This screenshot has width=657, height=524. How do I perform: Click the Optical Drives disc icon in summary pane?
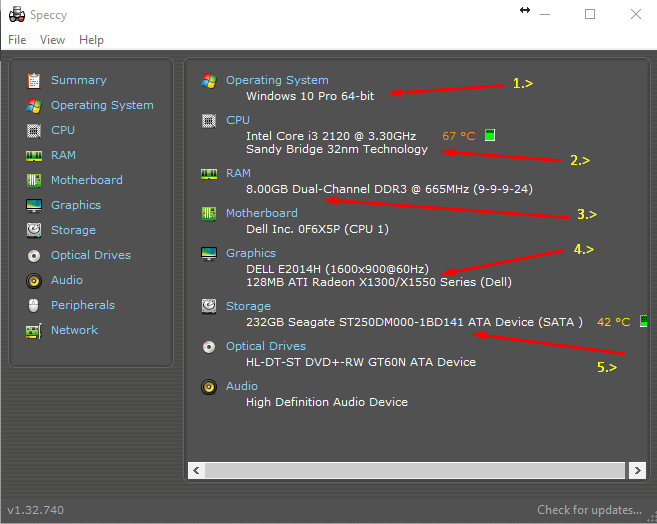(209, 346)
